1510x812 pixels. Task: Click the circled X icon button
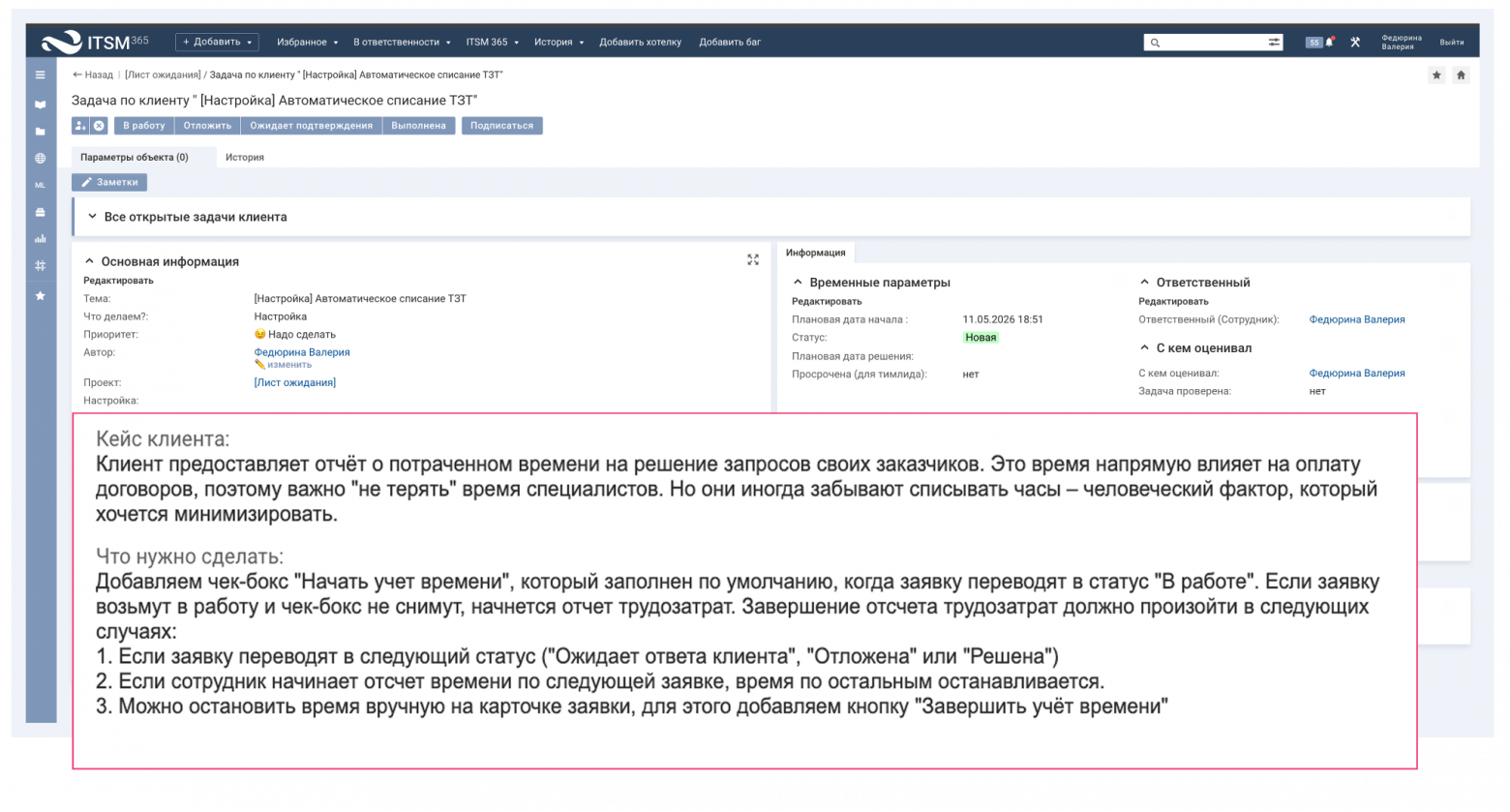[99, 126]
